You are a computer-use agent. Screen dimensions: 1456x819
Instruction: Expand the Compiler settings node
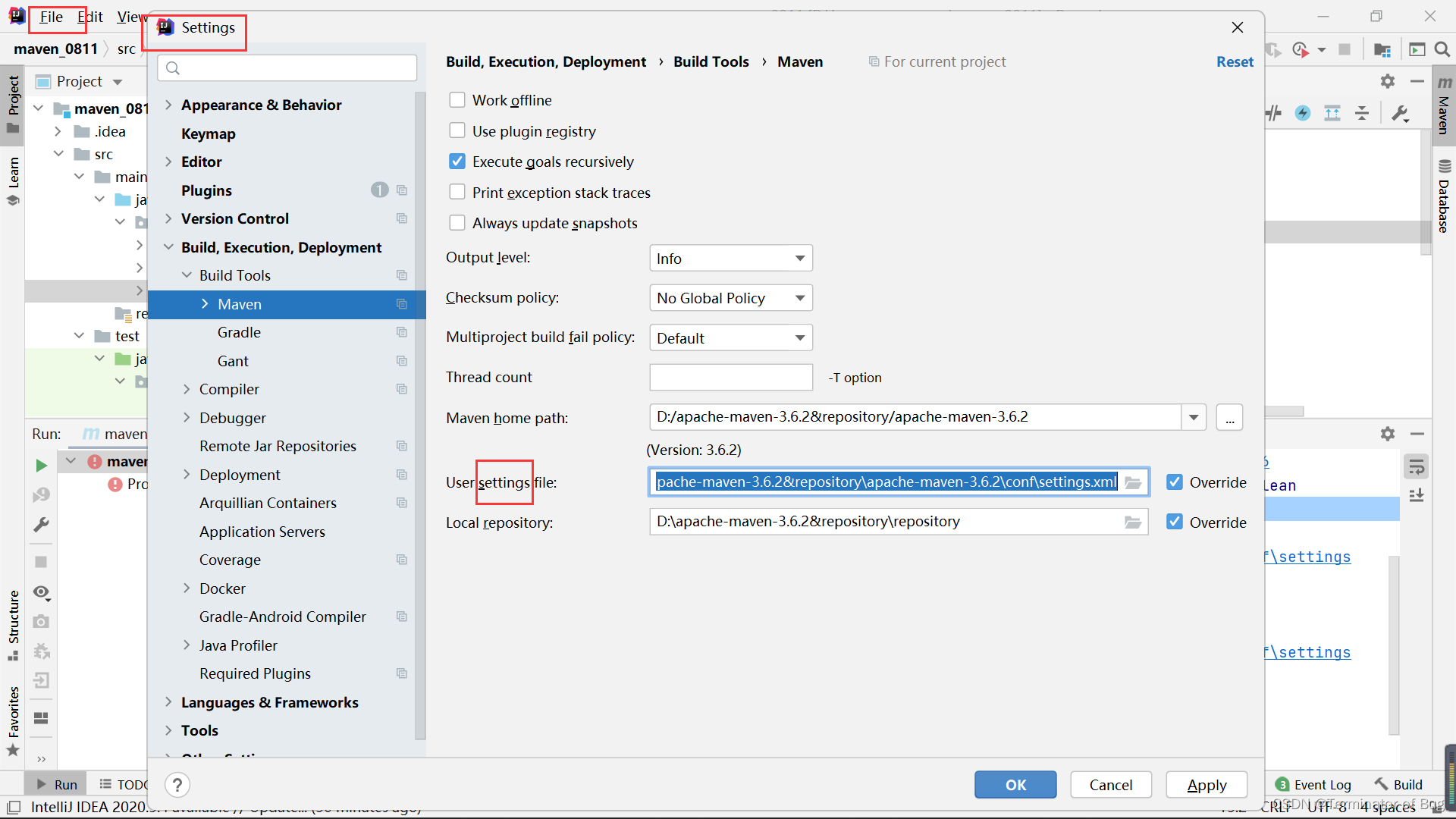[187, 389]
